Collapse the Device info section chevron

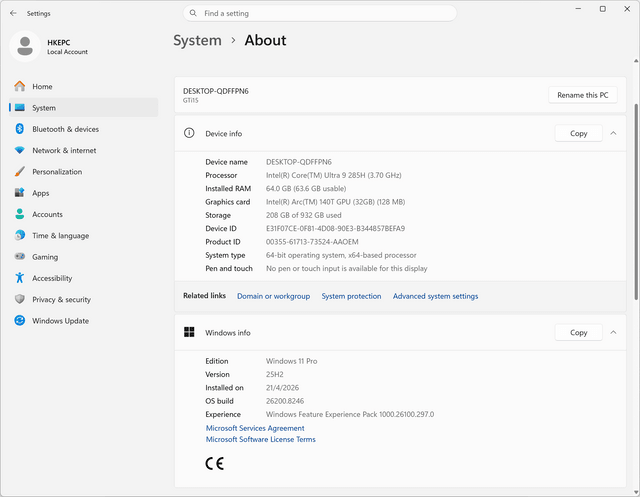[x=613, y=133]
